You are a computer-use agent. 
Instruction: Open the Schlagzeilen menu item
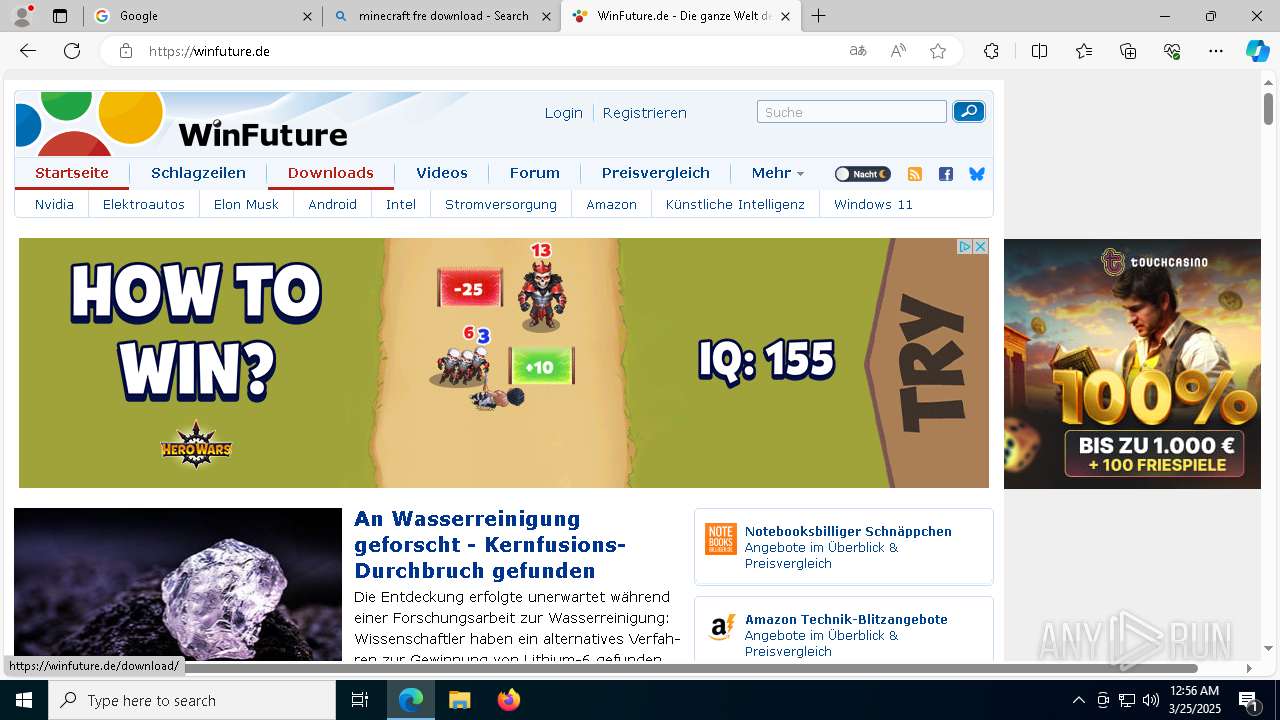point(198,173)
